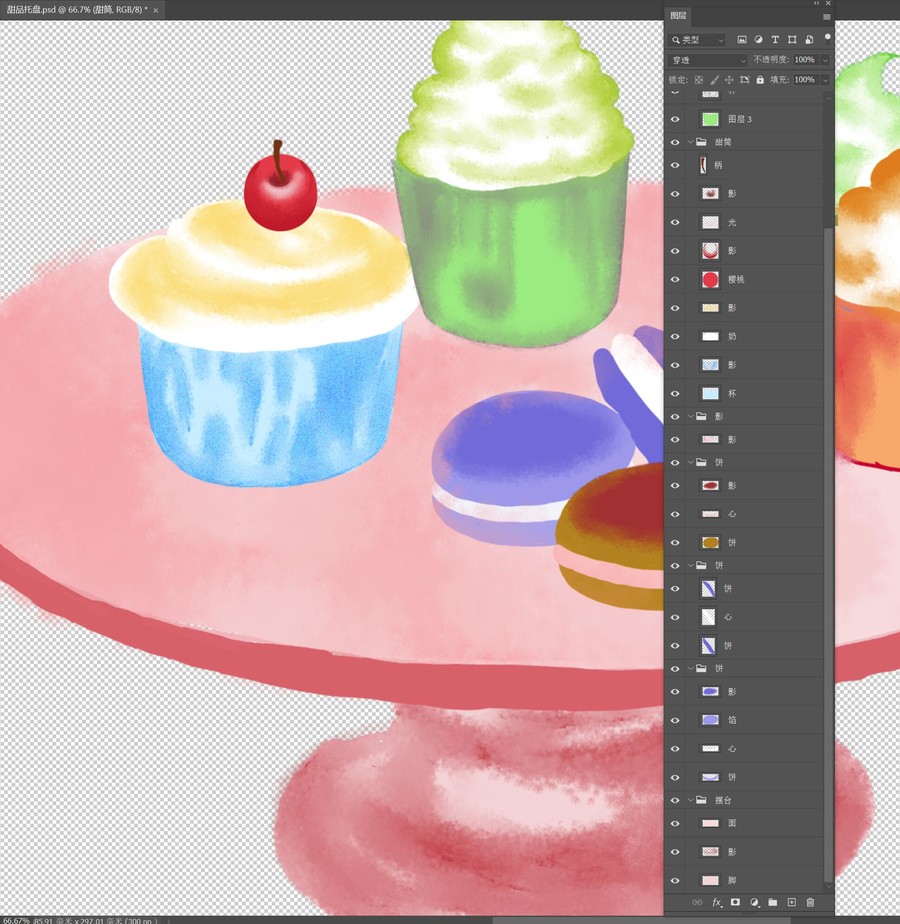Create a new layer group
The height and width of the screenshot is (924, 900).
pyautogui.click(x=773, y=902)
